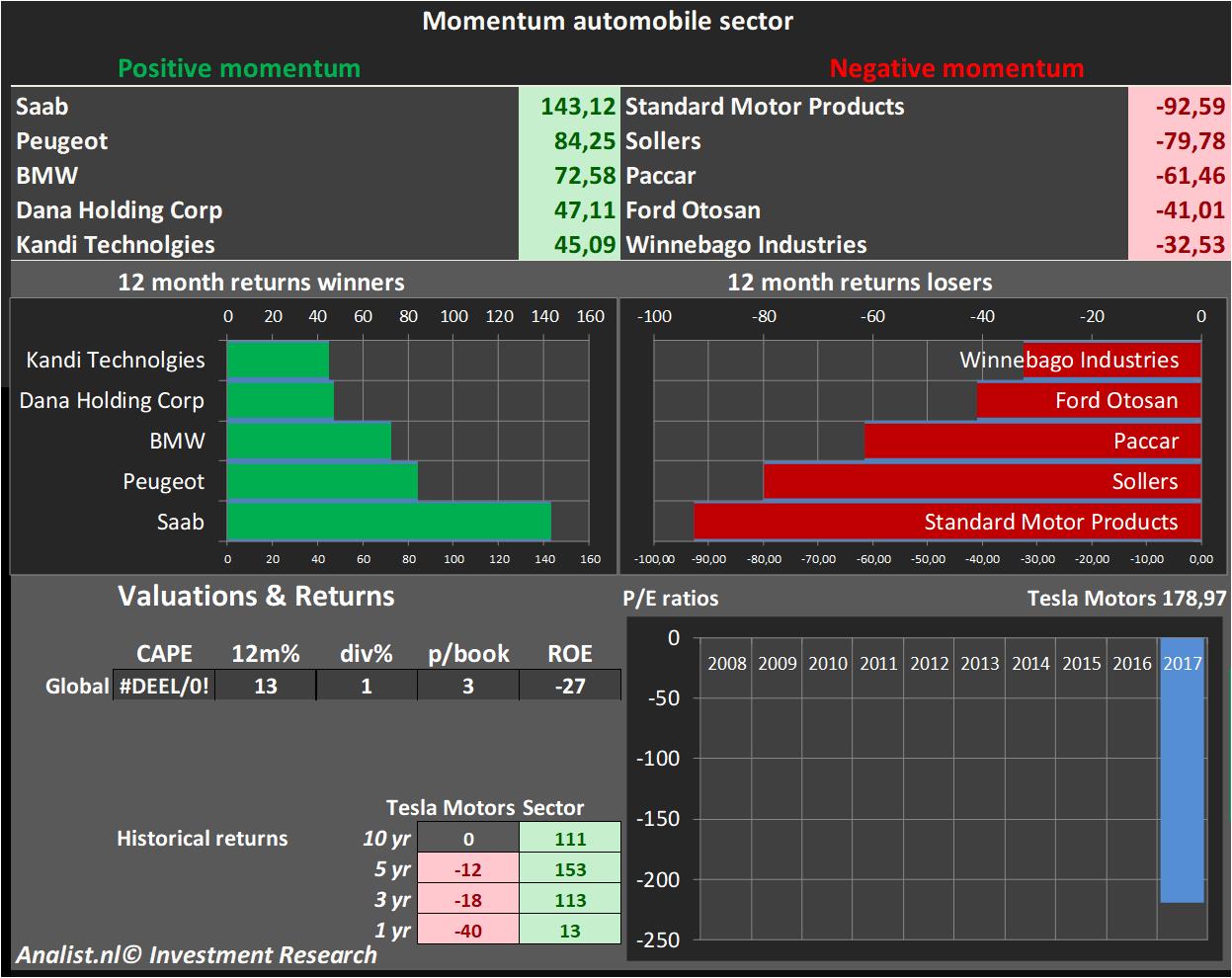
Task: Click the Global row label
Action: pyautogui.click(x=77, y=686)
